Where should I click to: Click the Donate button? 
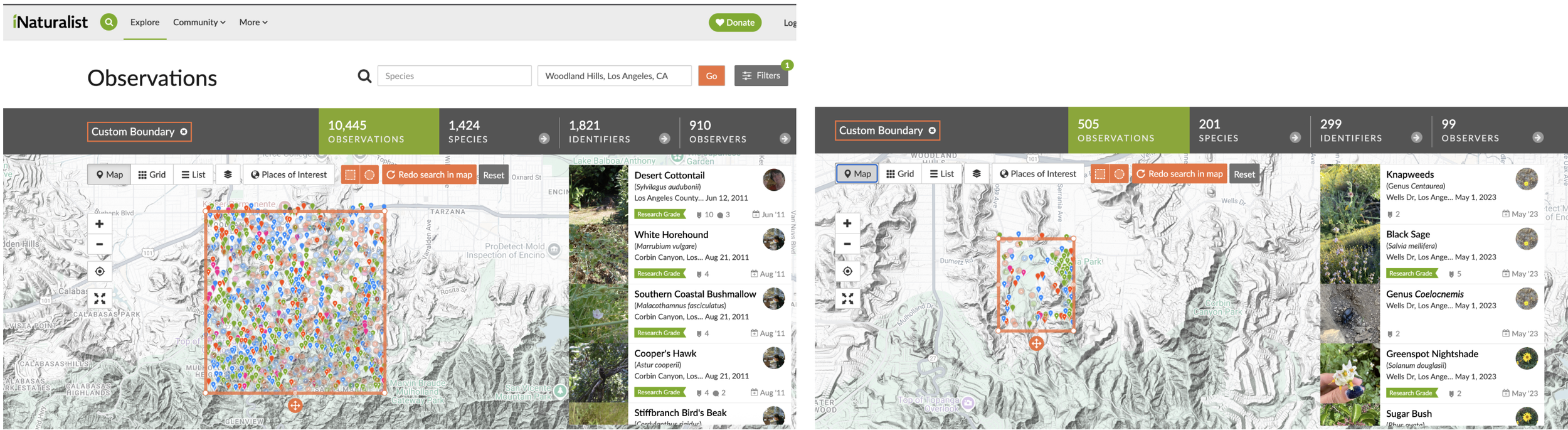click(x=735, y=23)
